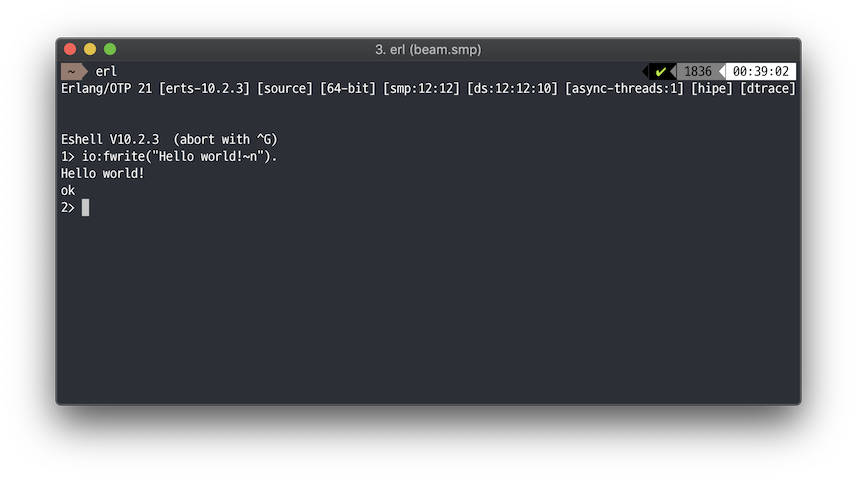857x479 pixels.
Task: Click the 'Eshell V10.2.3' line
Action: 110,139
